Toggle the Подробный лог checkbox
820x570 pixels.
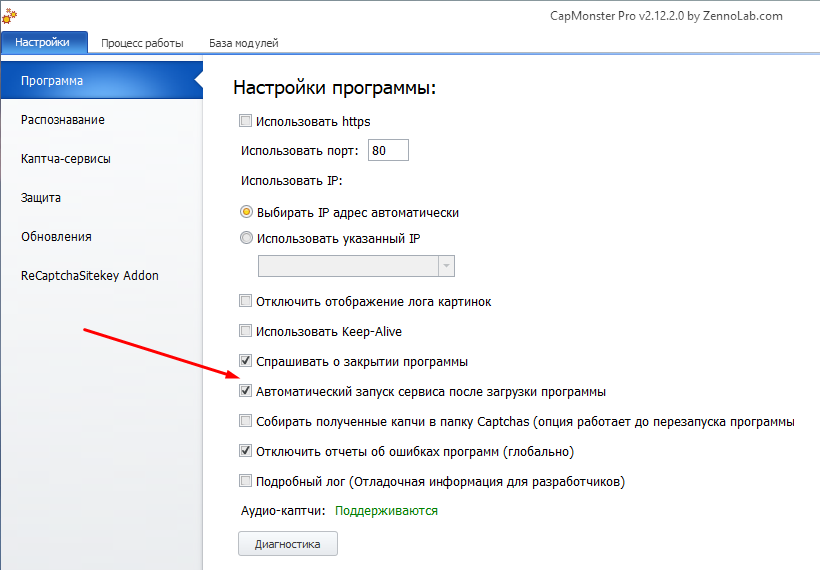246,482
